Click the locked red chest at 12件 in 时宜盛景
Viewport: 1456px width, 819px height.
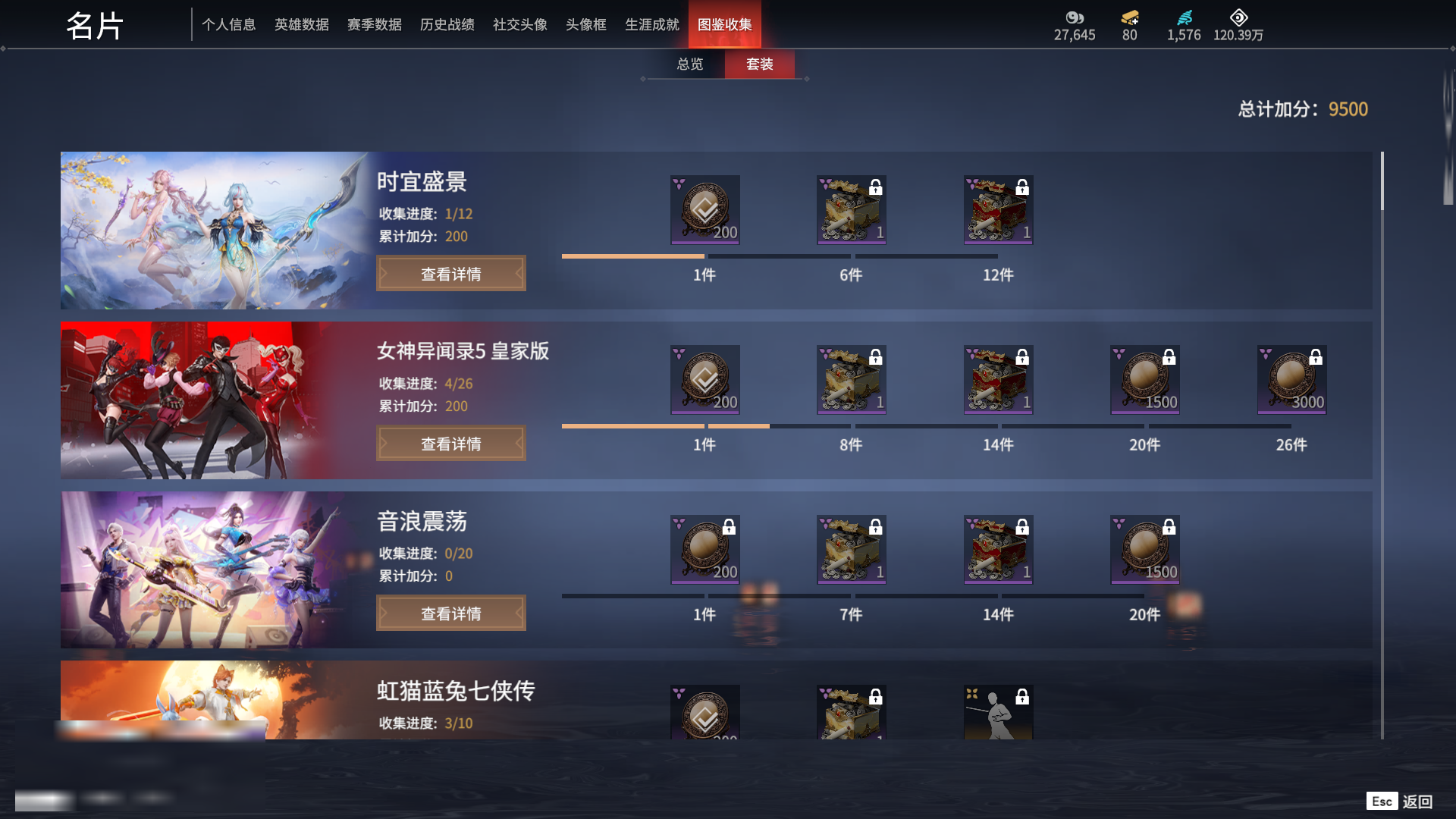tap(999, 210)
